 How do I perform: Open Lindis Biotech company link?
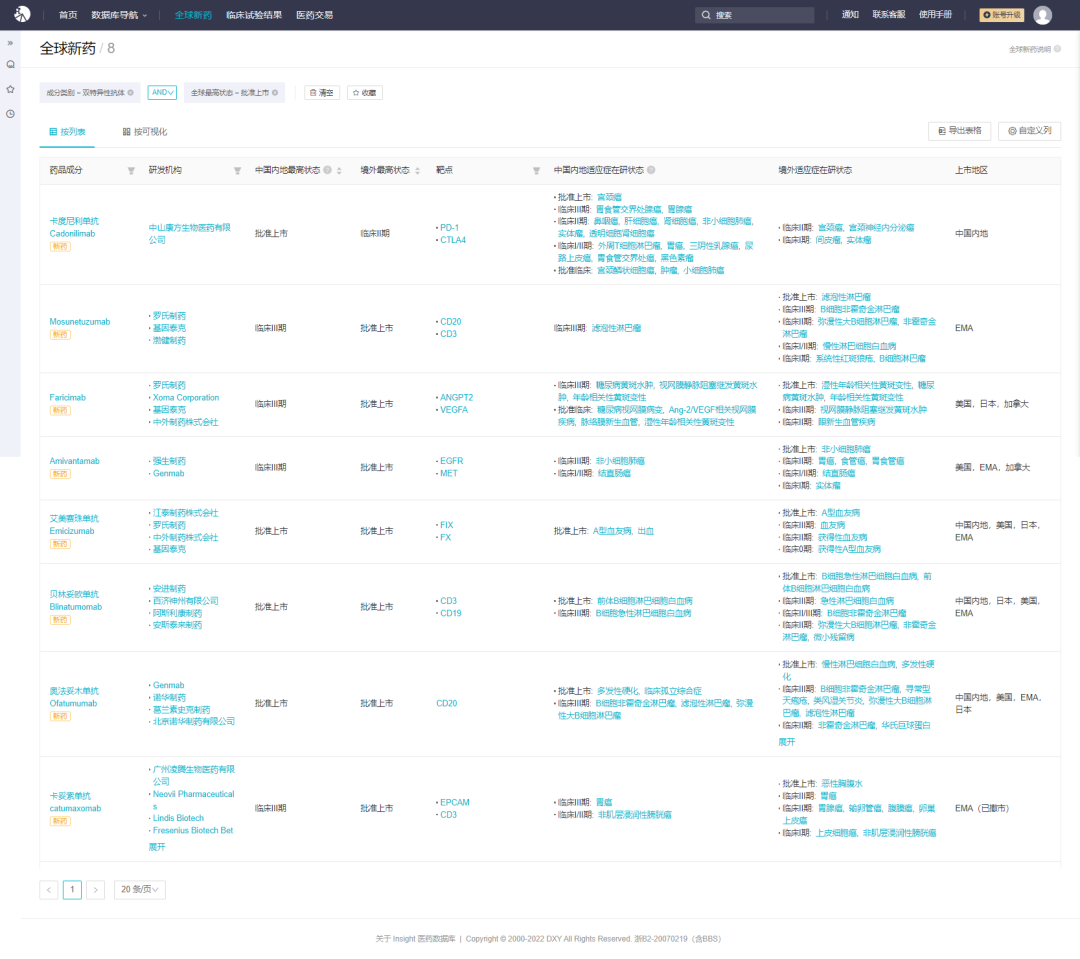(x=178, y=818)
